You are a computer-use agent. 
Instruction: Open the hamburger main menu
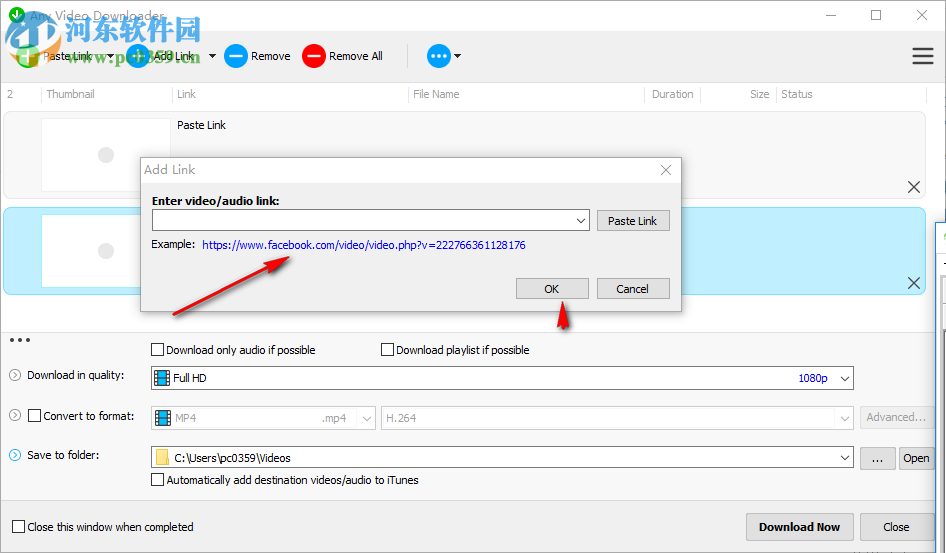click(x=922, y=56)
